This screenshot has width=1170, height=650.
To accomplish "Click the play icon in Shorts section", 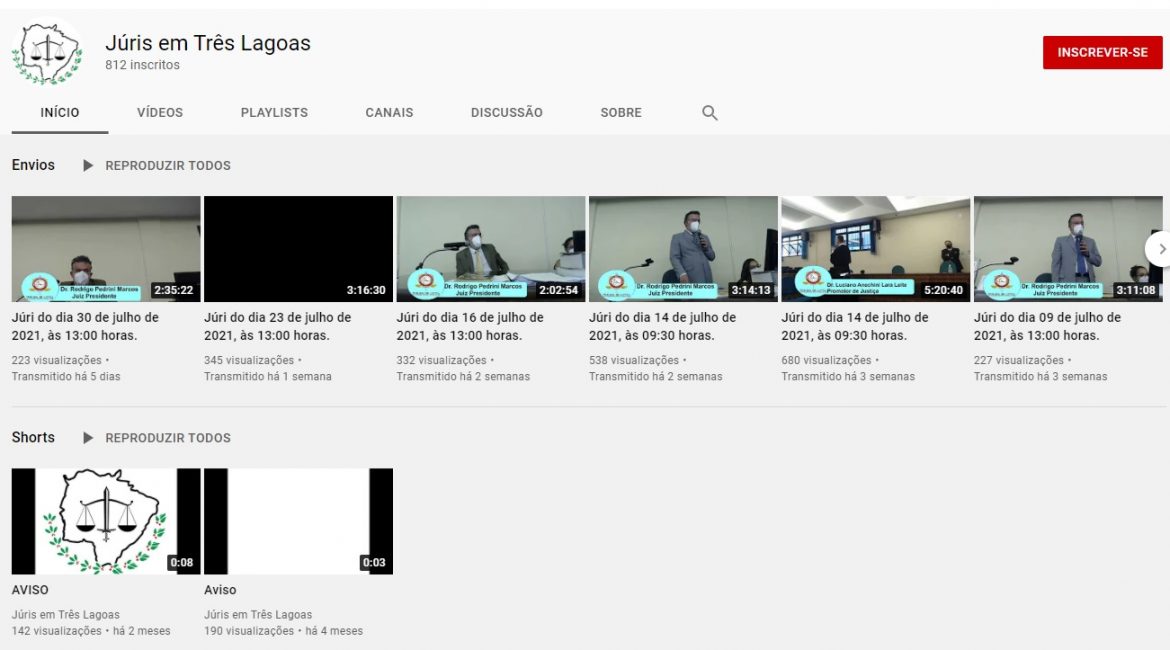I will [88, 438].
